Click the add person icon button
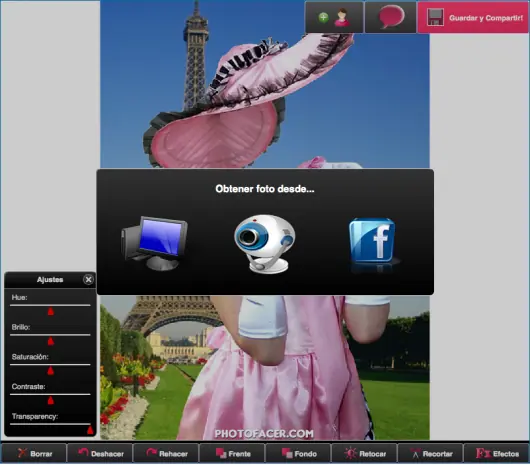530x465 pixels. point(334,17)
